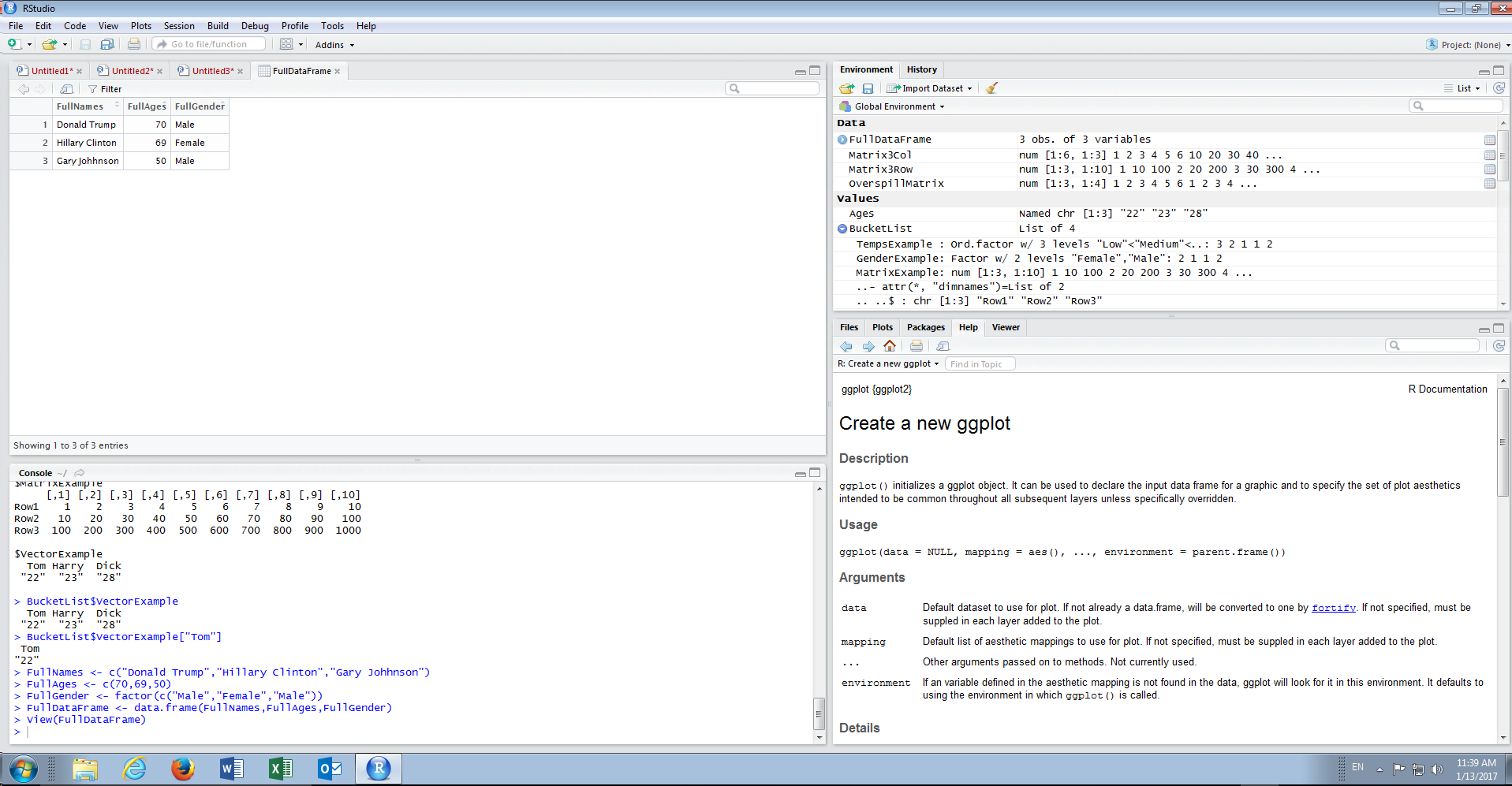Select the Gary Johhnson cell
1512x786 pixels.
[x=88, y=161]
